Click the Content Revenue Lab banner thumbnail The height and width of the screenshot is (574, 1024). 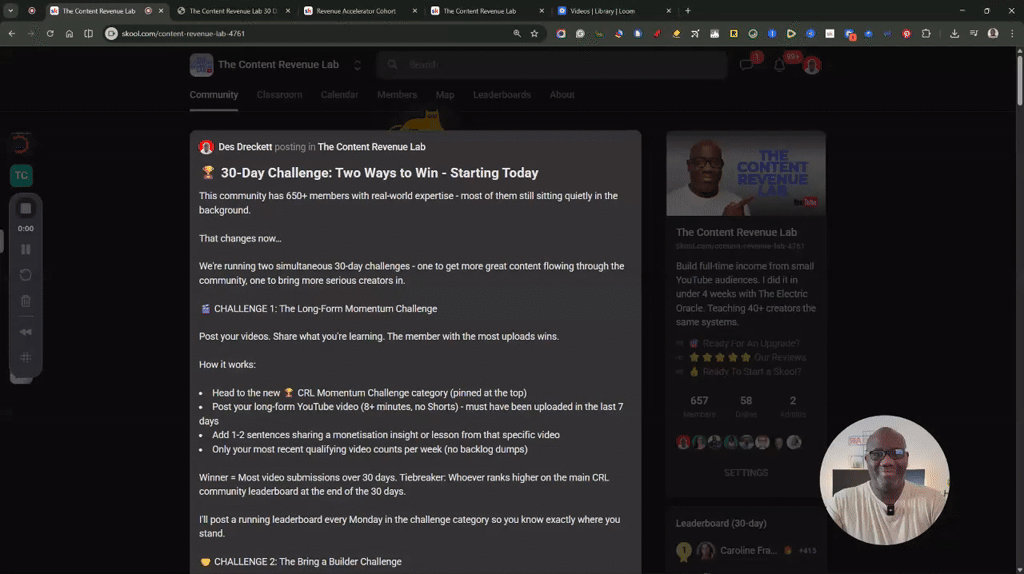(x=746, y=174)
